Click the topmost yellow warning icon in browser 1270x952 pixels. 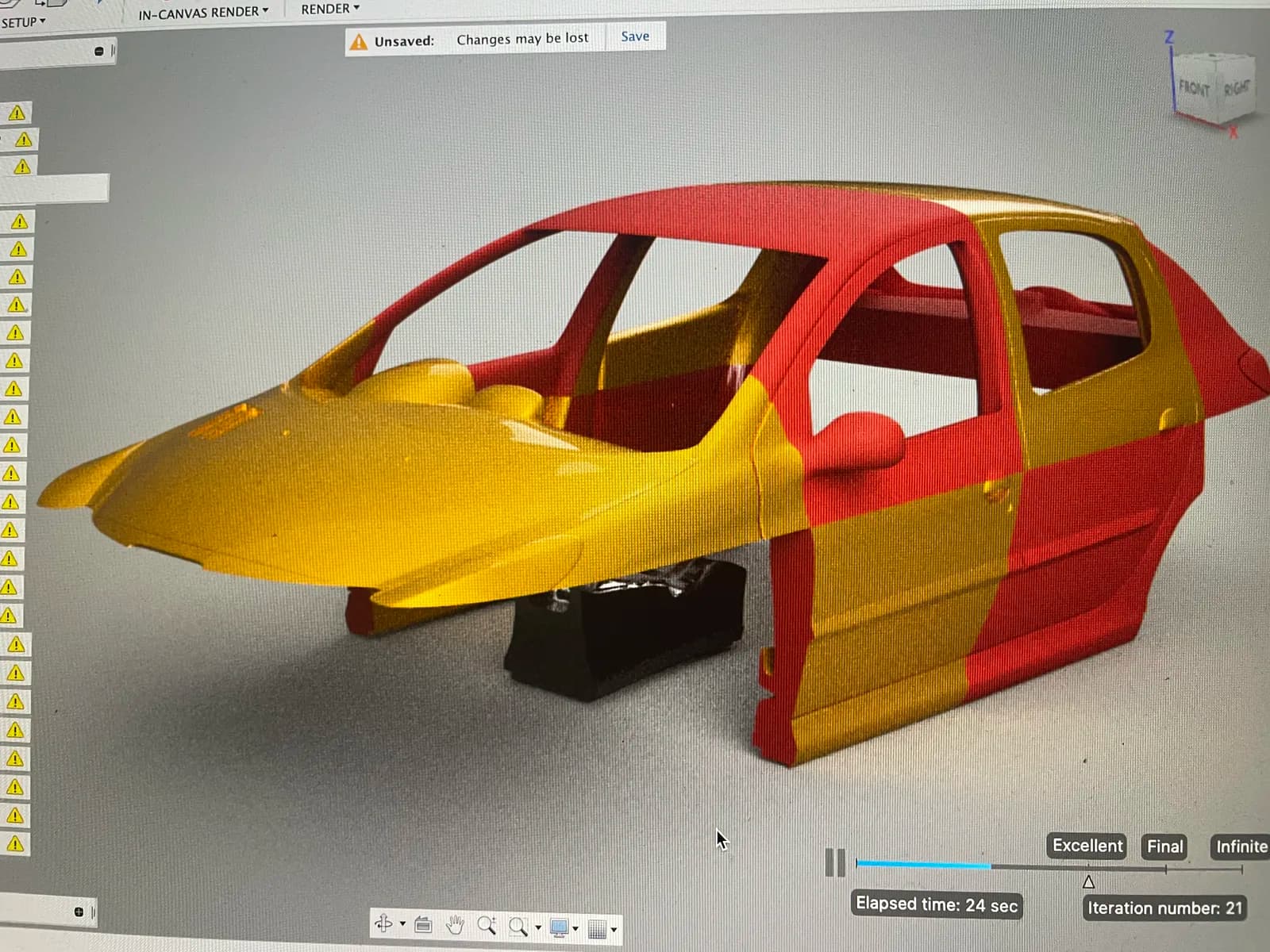(17, 113)
